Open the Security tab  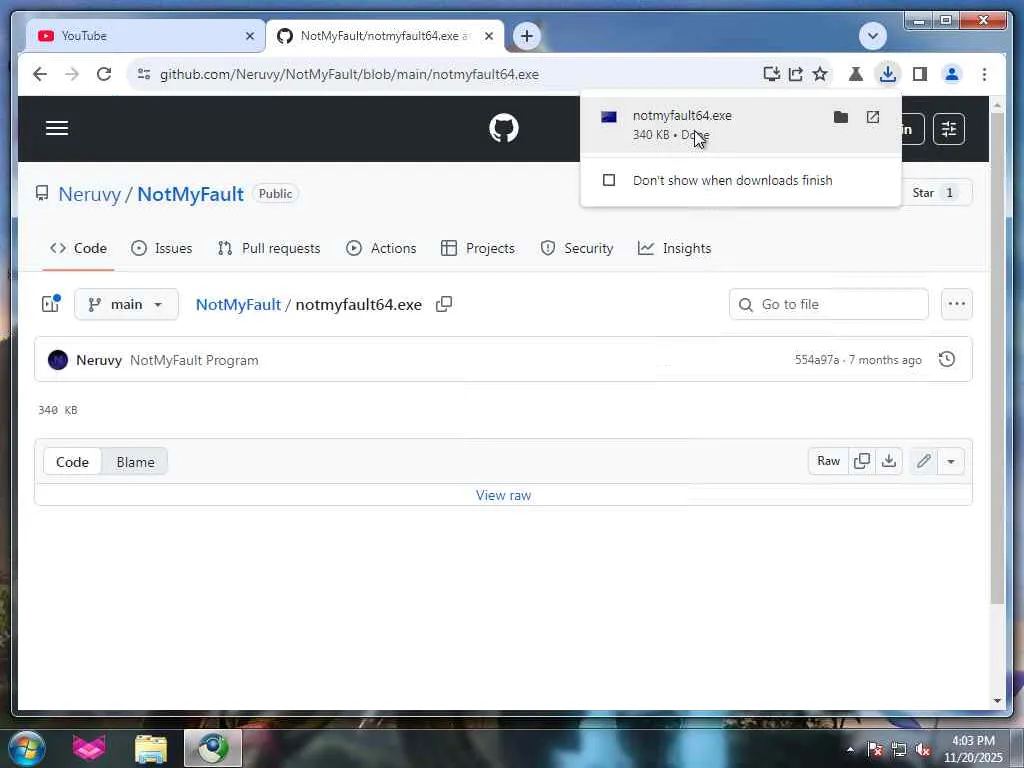click(x=577, y=248)
